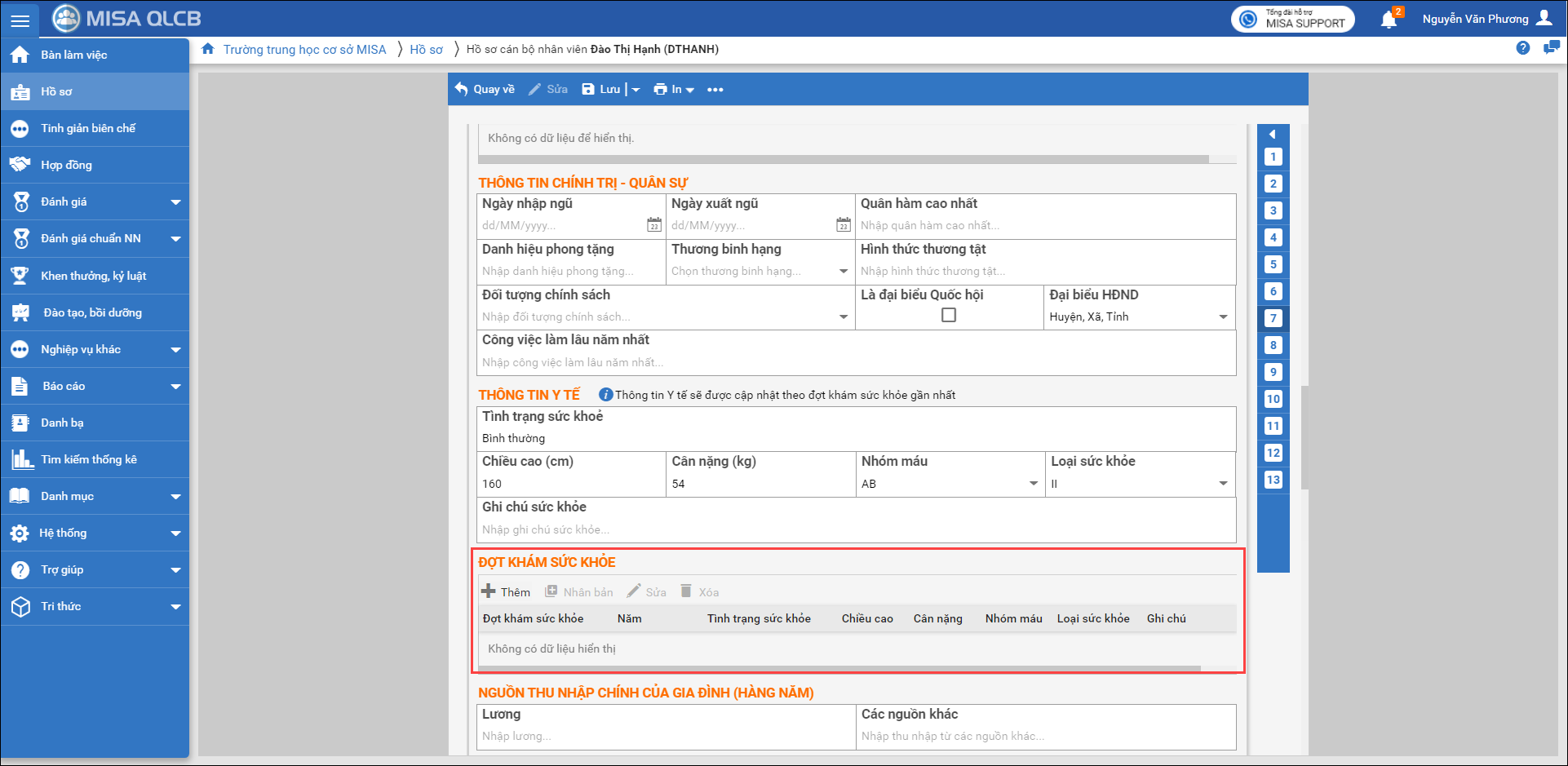This screenshot has height=766, width=1568.
Task: Click the more options ellipsis in toolbar
Action: 715,90
